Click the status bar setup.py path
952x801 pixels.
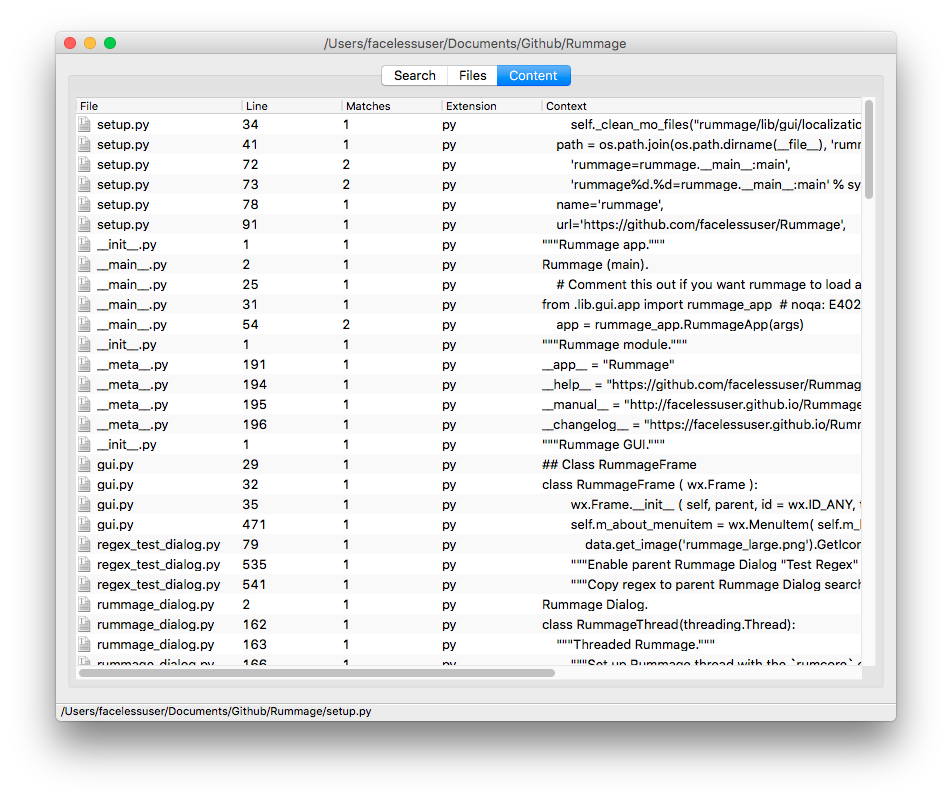(x=216, y=712)
